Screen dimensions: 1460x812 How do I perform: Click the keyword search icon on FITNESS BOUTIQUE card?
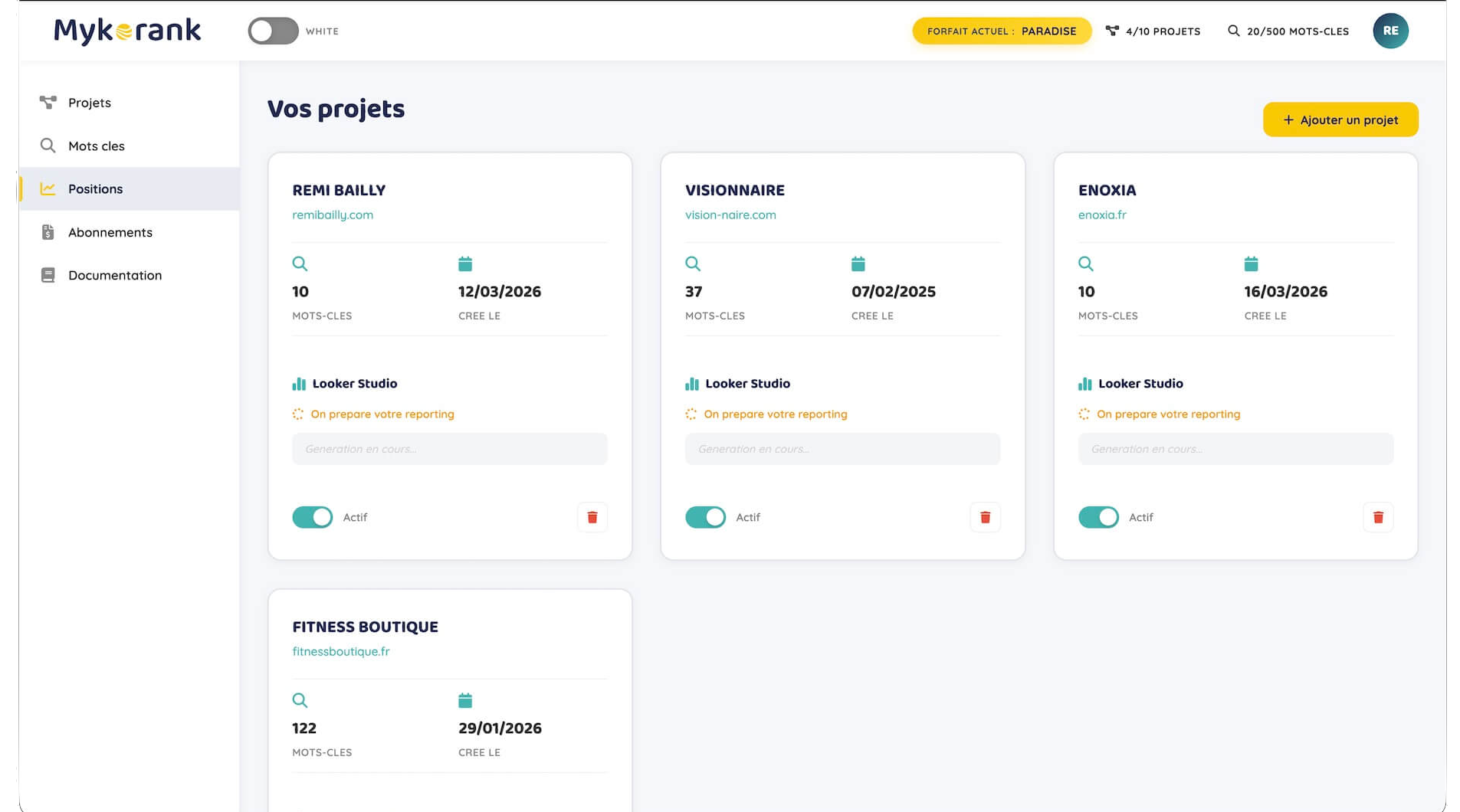click(300, 700)
